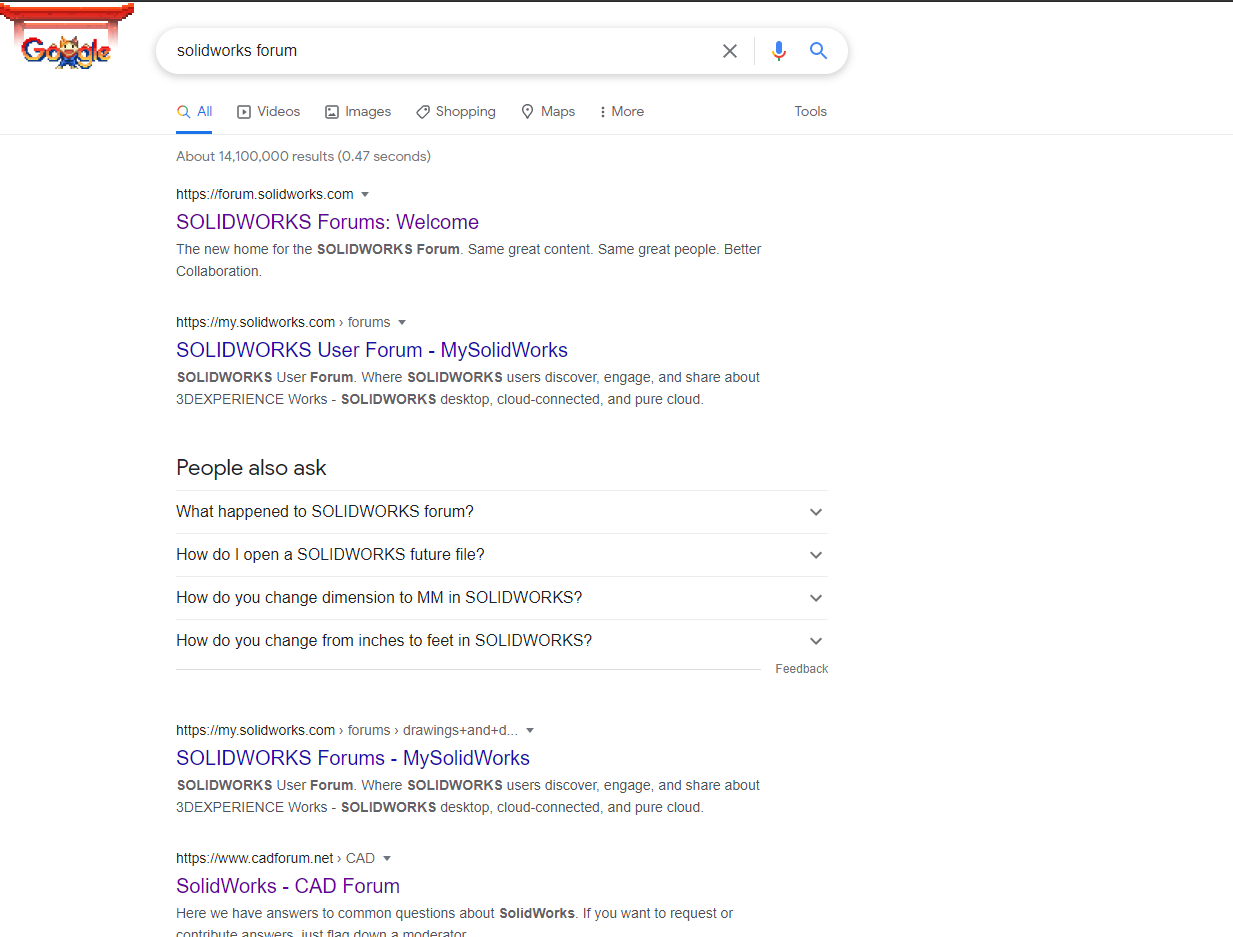Open the Shopping tab
Screen dimensions: 1233x937
(456, 112)
